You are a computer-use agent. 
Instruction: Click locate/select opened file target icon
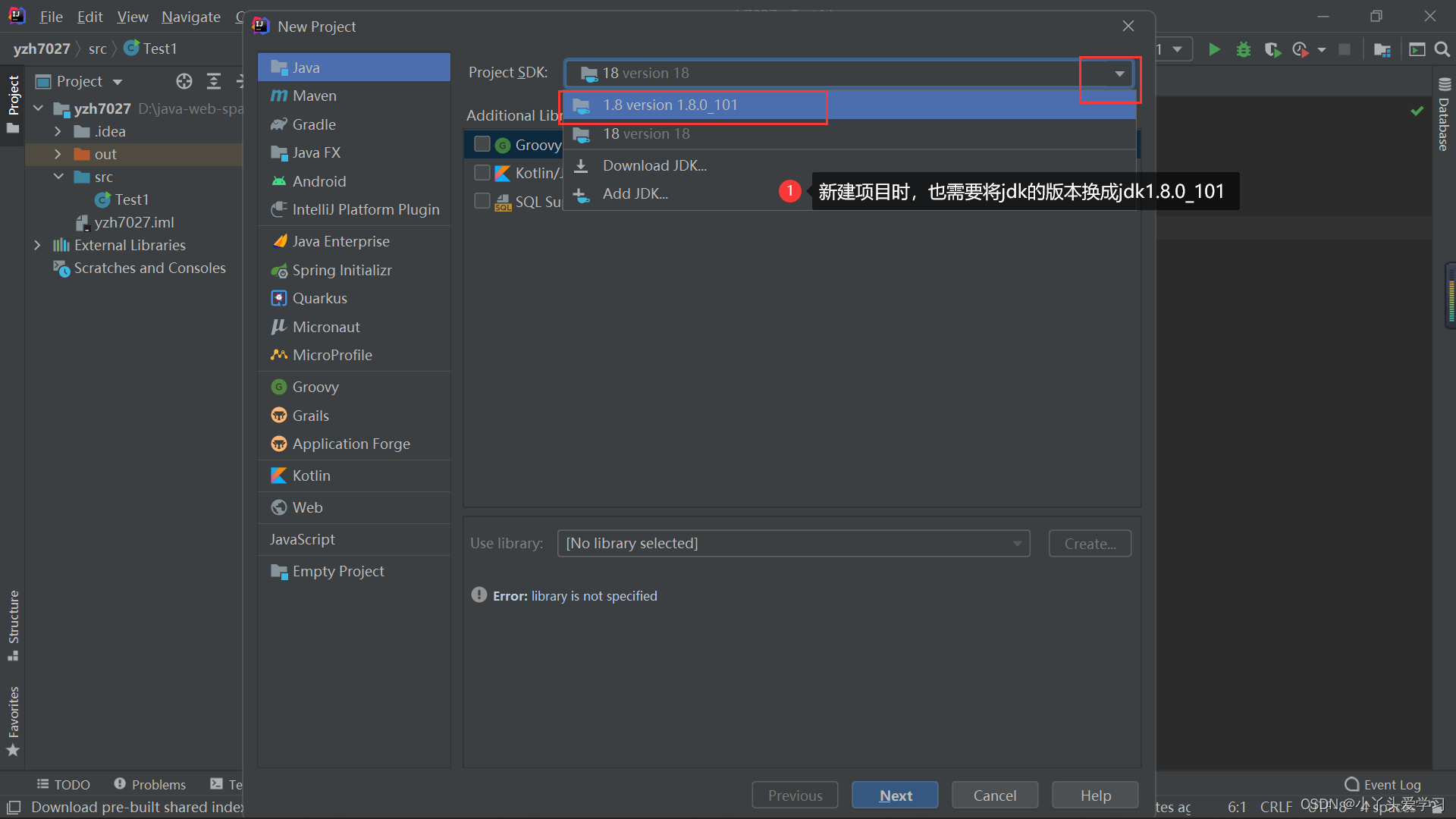[184, 81]
